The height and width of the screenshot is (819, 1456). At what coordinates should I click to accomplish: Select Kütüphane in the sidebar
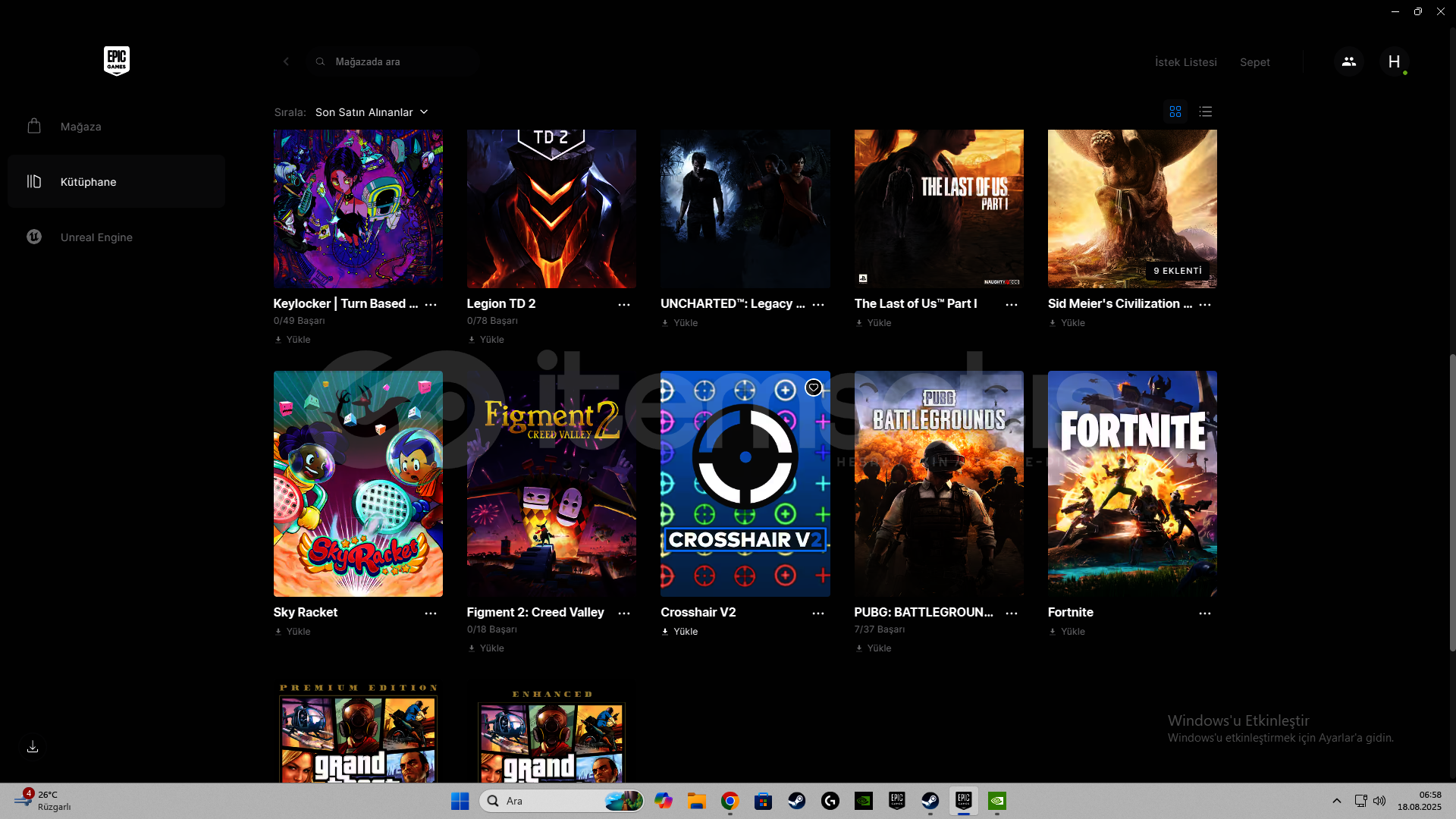pyautogui.click(x=116, y=182)
